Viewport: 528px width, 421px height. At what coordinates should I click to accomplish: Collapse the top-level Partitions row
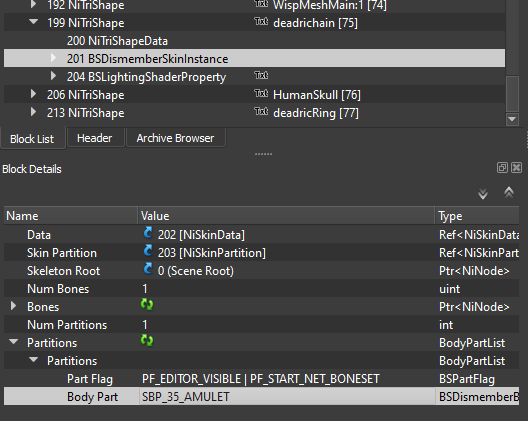coord(14,342)
